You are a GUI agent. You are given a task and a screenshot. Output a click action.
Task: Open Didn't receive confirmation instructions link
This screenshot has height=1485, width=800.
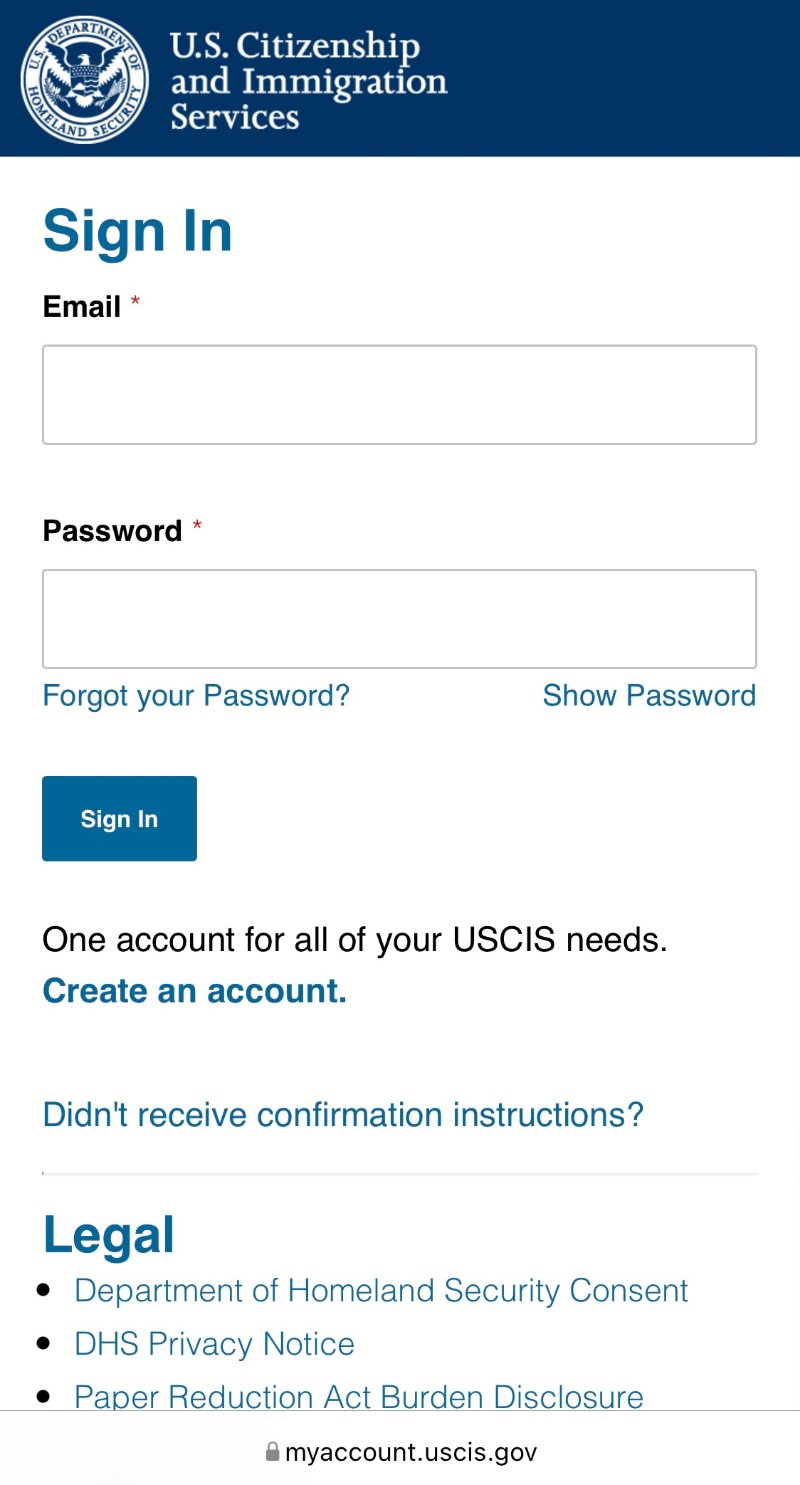(x=343, y=1114)
